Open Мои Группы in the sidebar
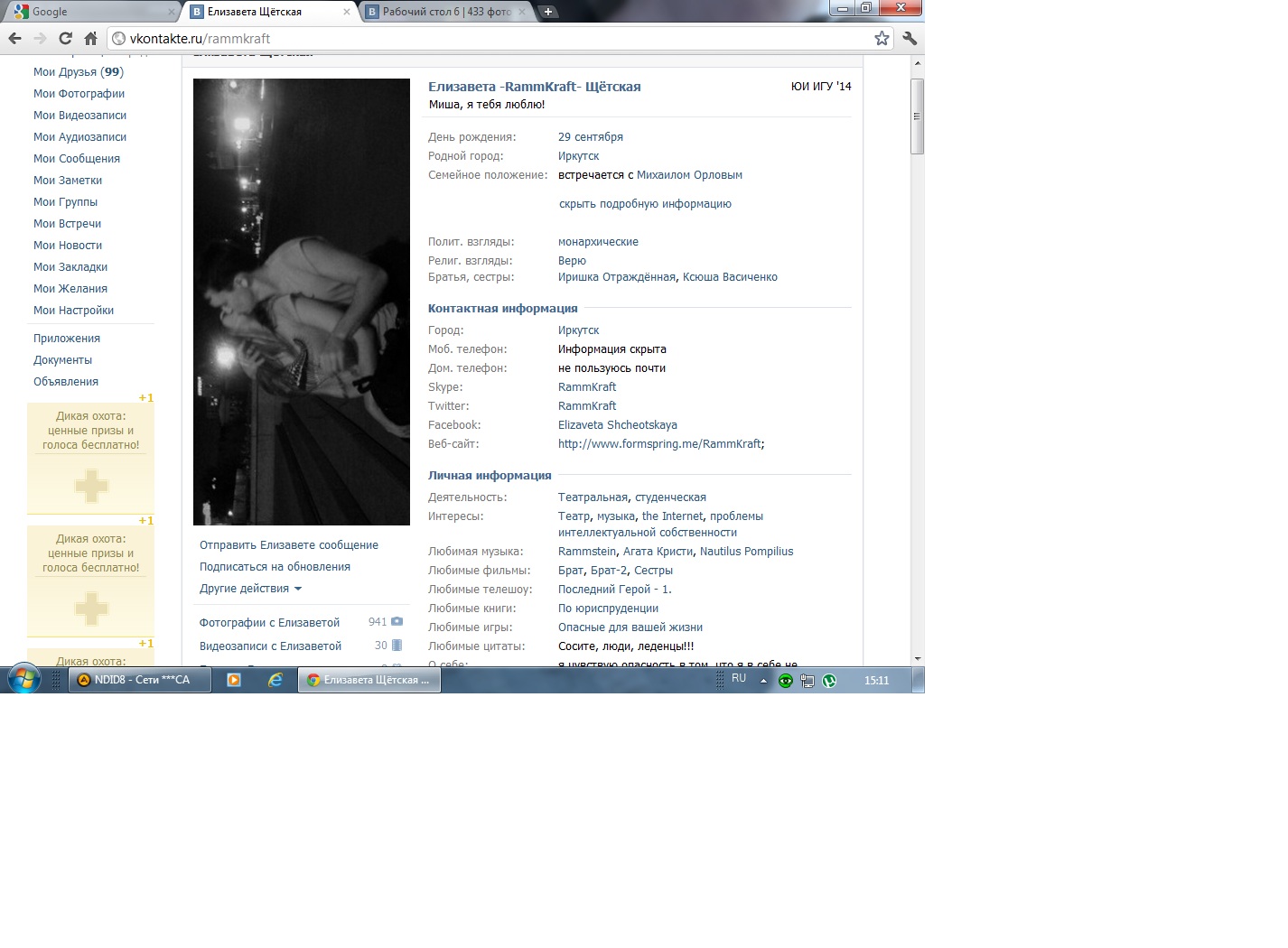 tap(65, 202)
